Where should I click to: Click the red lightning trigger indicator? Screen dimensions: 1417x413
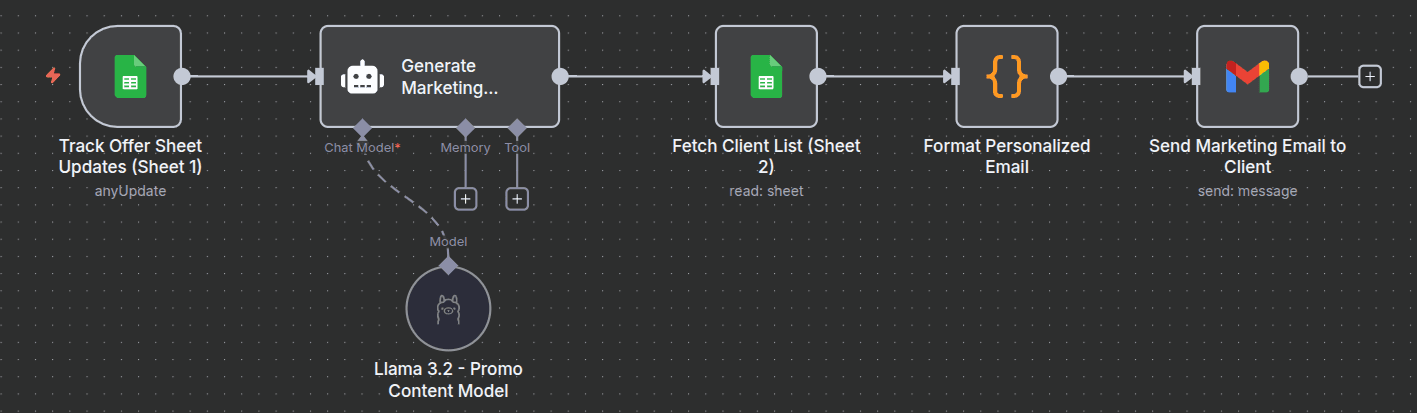coord(53,76)
